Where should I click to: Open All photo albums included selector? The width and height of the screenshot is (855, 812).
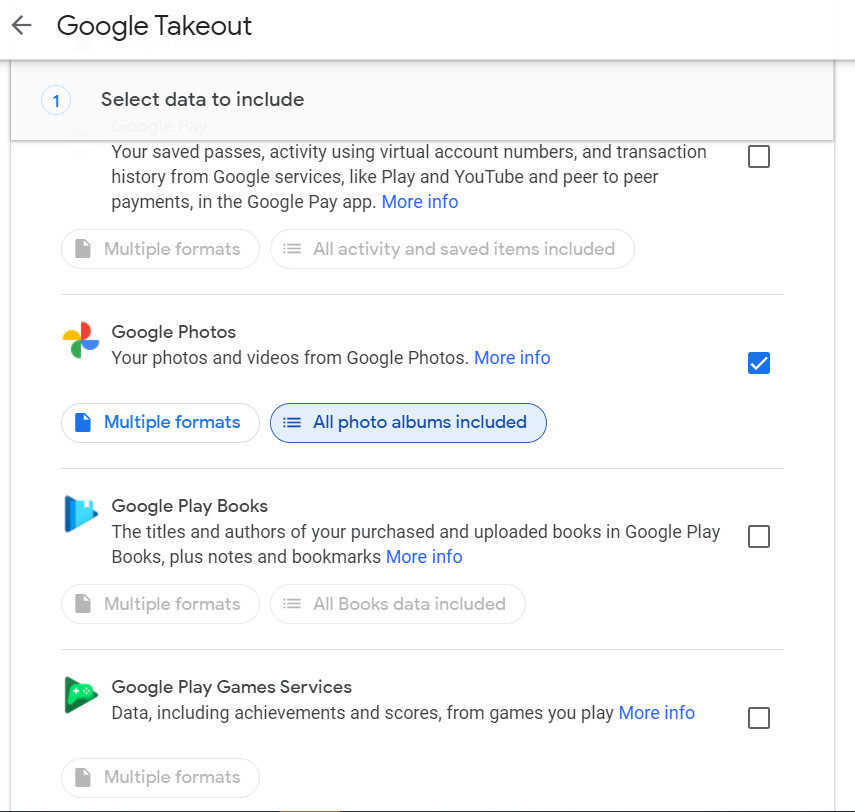coord(408,423)
